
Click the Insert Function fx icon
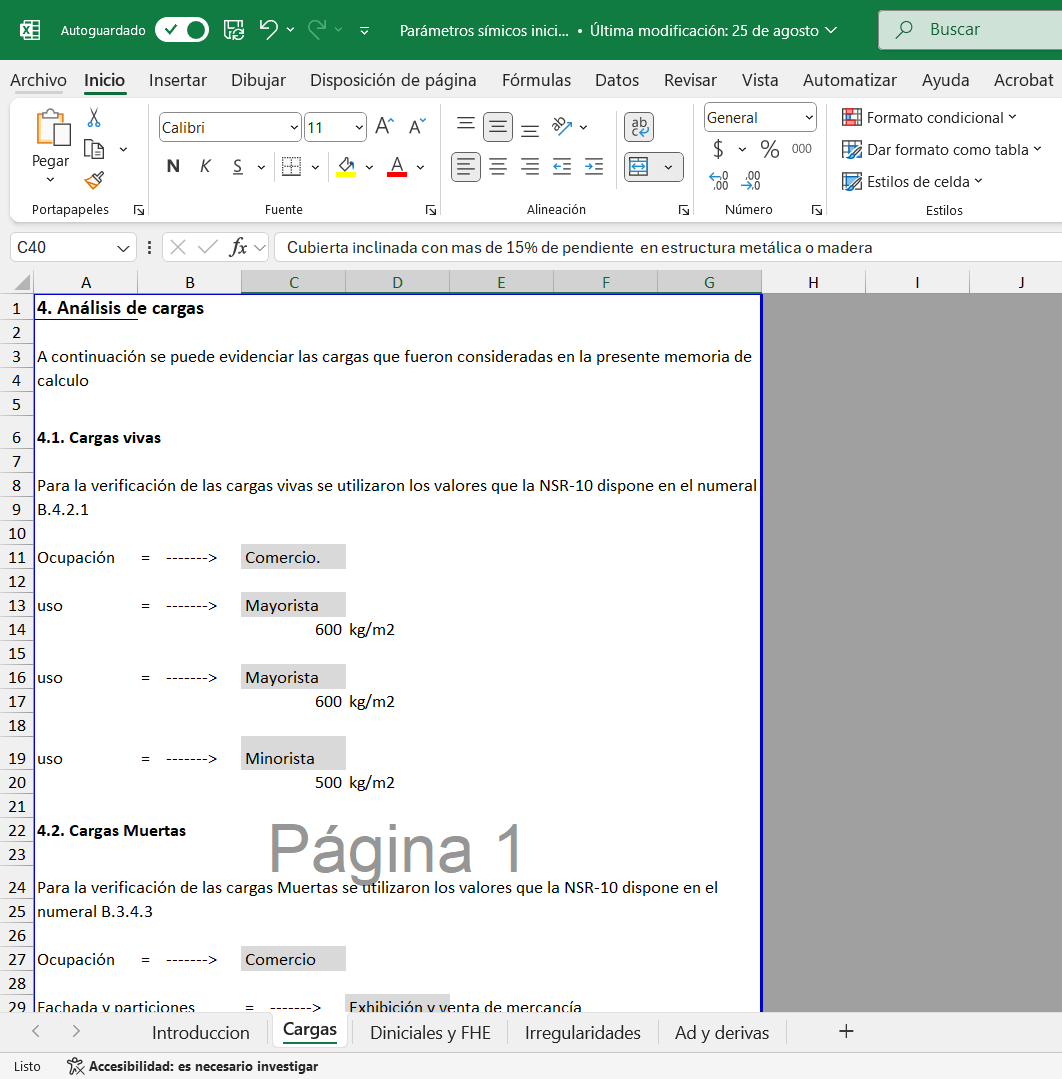pyautogui.click(x=238, y=247)
